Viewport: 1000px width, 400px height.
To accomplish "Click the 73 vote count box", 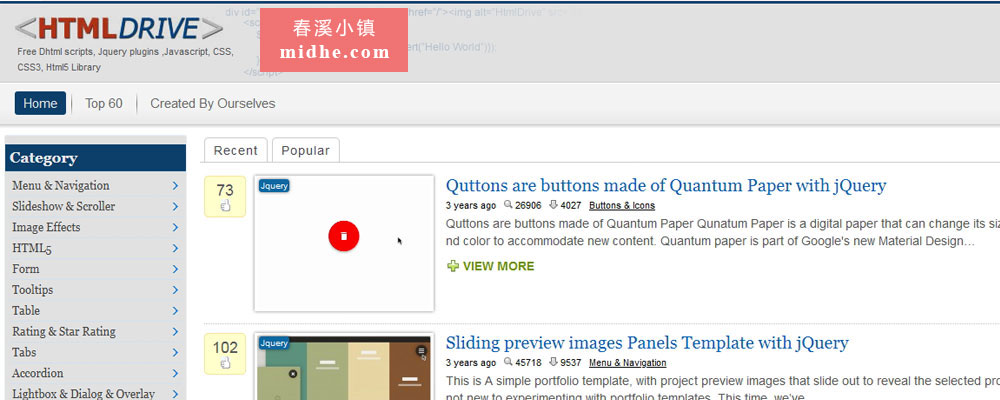I will click(224, 196).
